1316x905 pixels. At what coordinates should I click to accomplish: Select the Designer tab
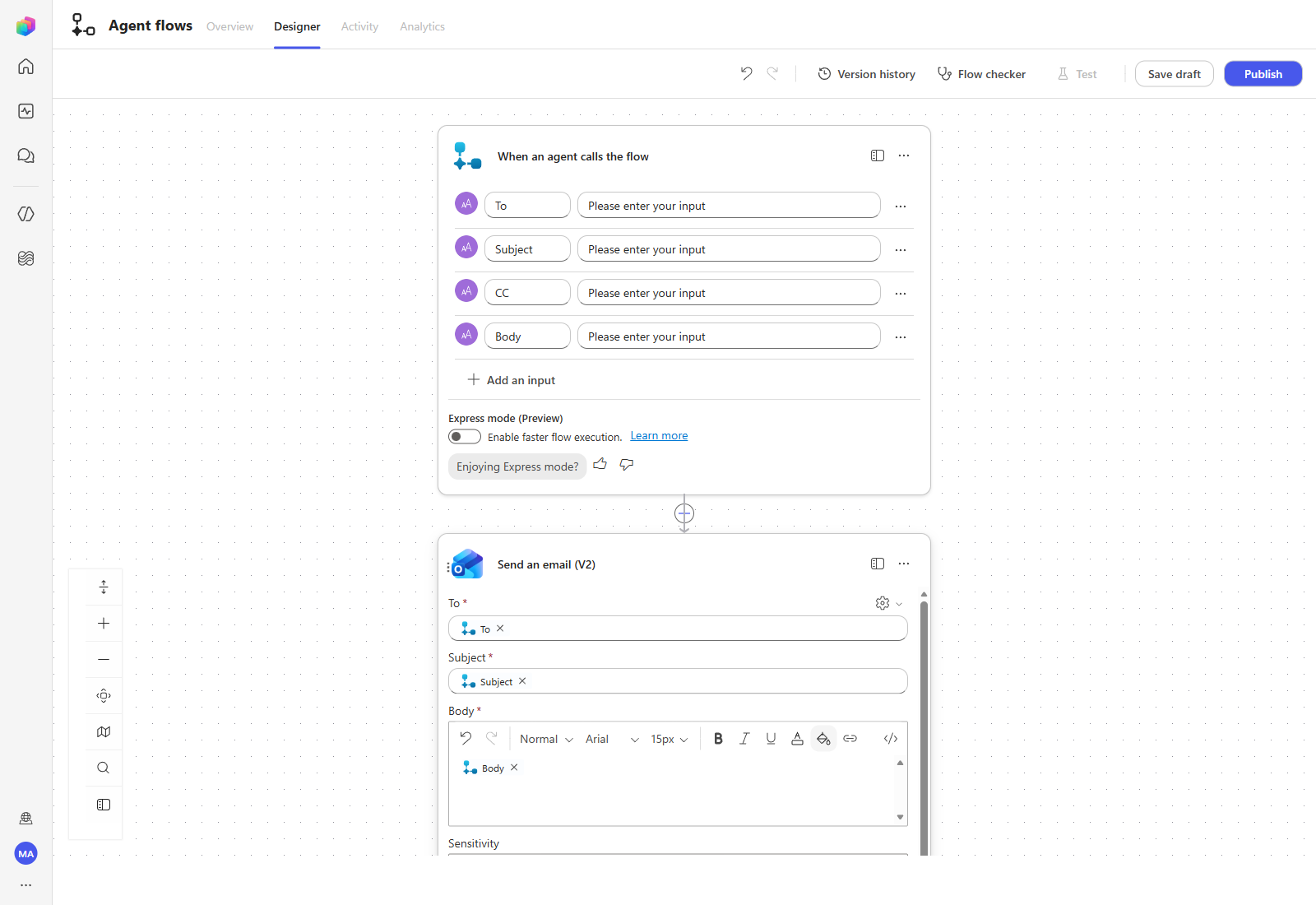[297, 26]
